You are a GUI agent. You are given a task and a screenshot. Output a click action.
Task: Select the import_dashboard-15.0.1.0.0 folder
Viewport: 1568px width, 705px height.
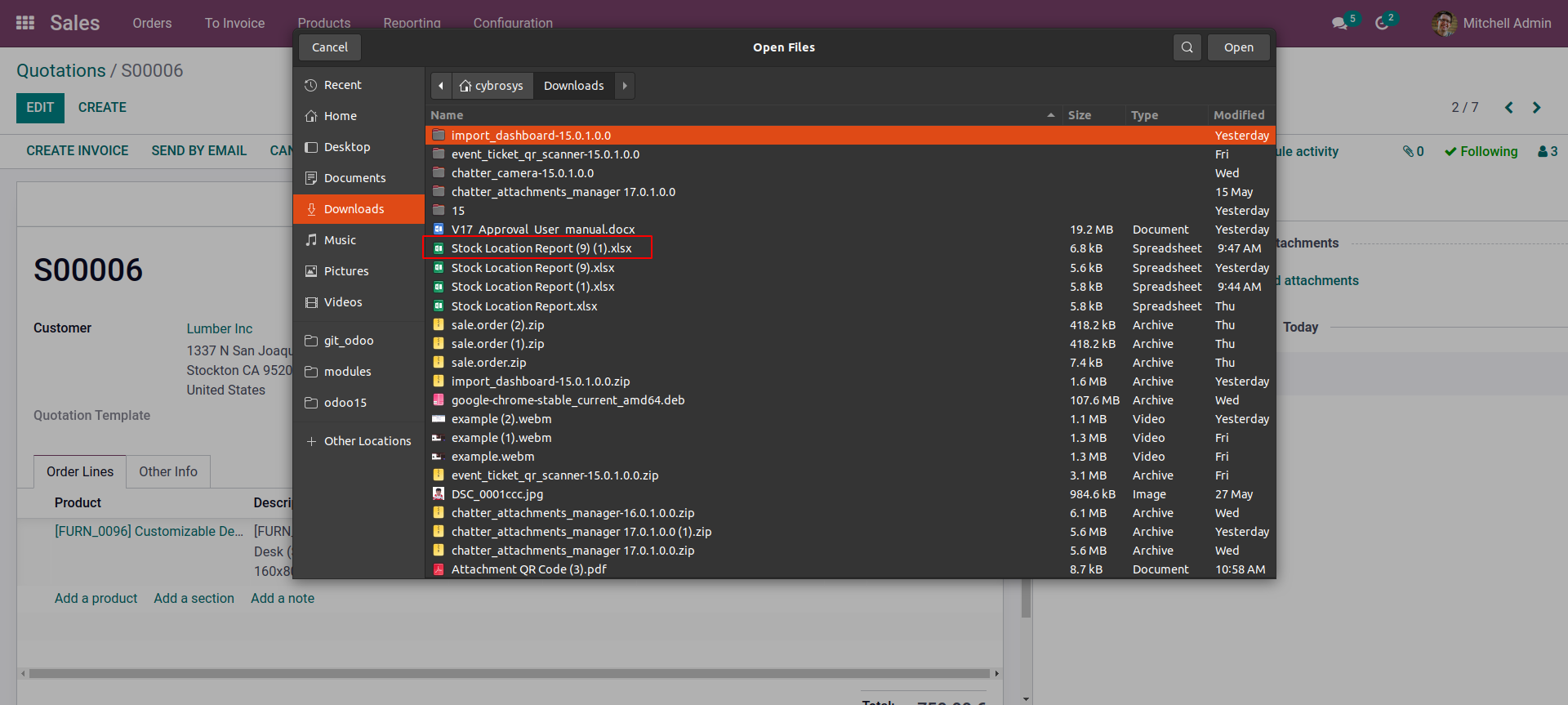pyautogui.click(x=850, y=136)
